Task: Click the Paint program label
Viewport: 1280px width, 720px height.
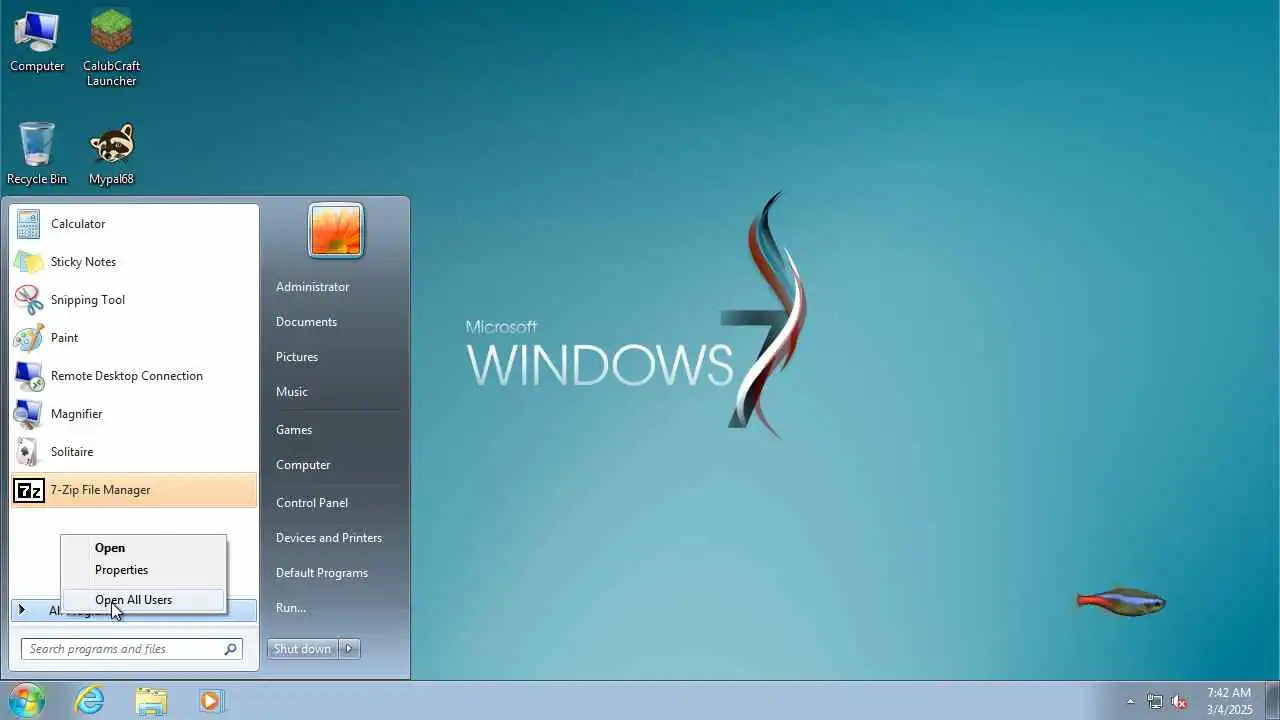Action: click(x=64, y=338)
